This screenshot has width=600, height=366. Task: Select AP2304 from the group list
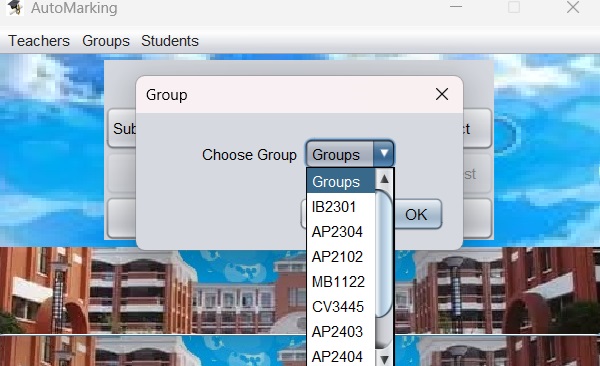point(341,232)
